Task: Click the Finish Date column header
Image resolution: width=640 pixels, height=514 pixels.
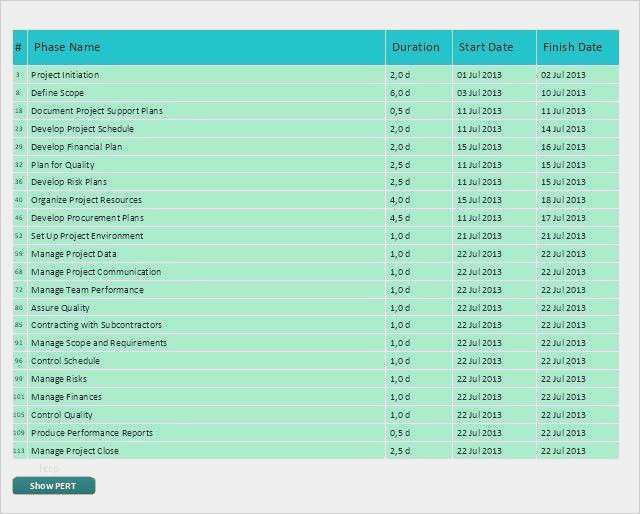Action: (x=572, y=47)
